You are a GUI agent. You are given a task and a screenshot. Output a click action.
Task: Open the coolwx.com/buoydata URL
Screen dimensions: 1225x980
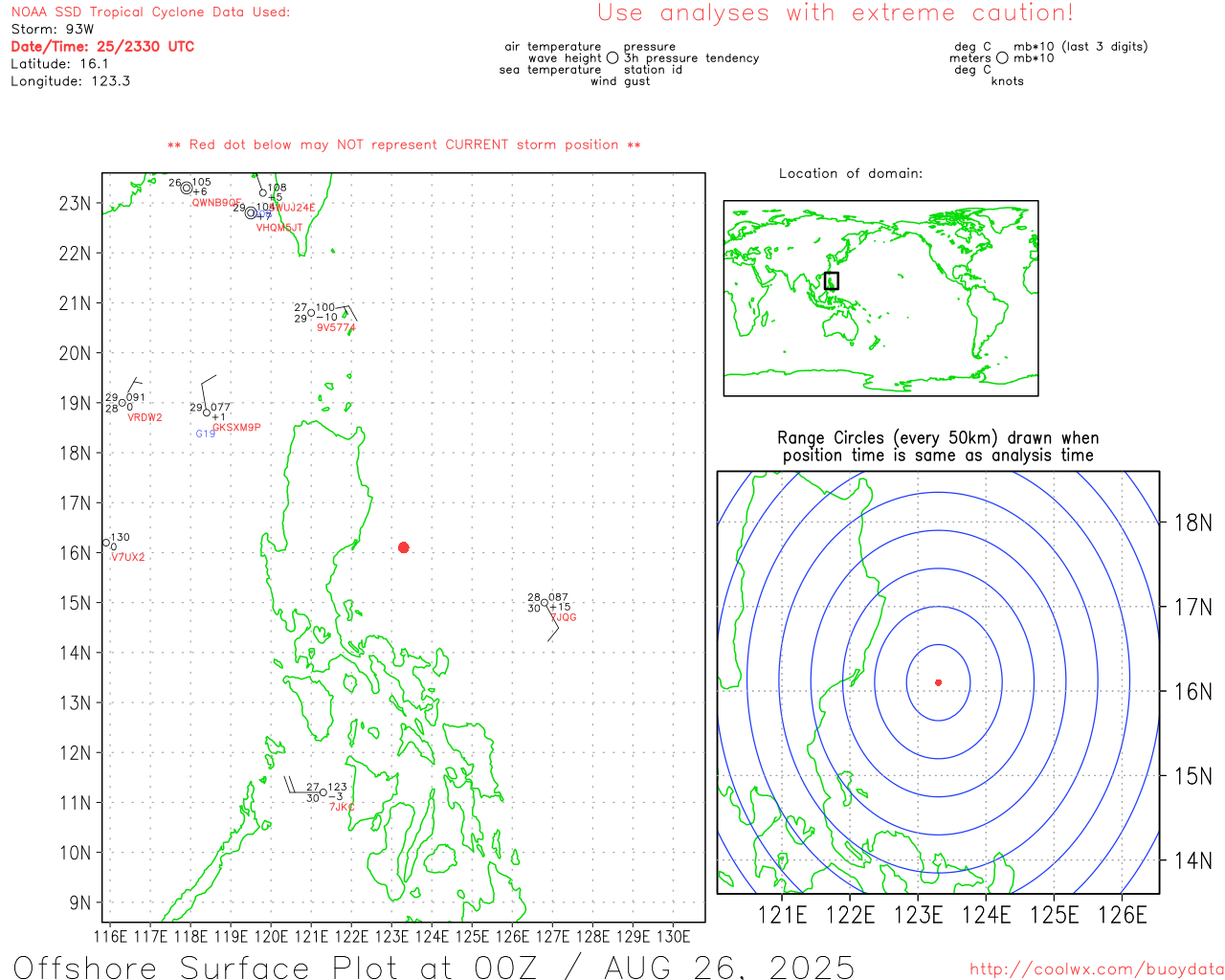coord(1097,969)
